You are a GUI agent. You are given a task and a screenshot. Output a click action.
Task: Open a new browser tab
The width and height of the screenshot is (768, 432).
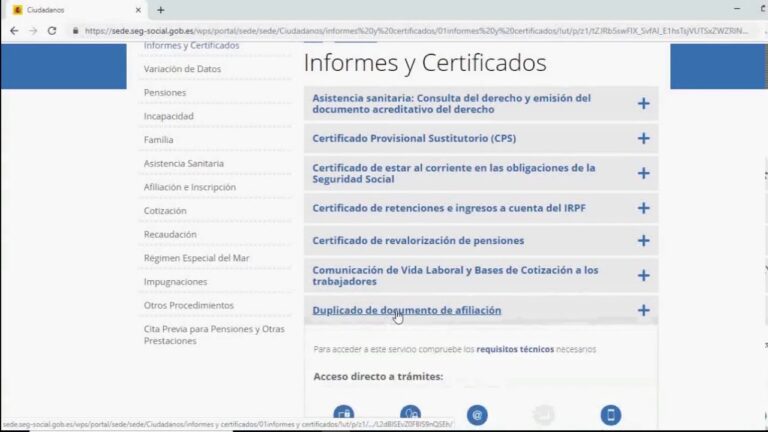(x=161, y=10)
